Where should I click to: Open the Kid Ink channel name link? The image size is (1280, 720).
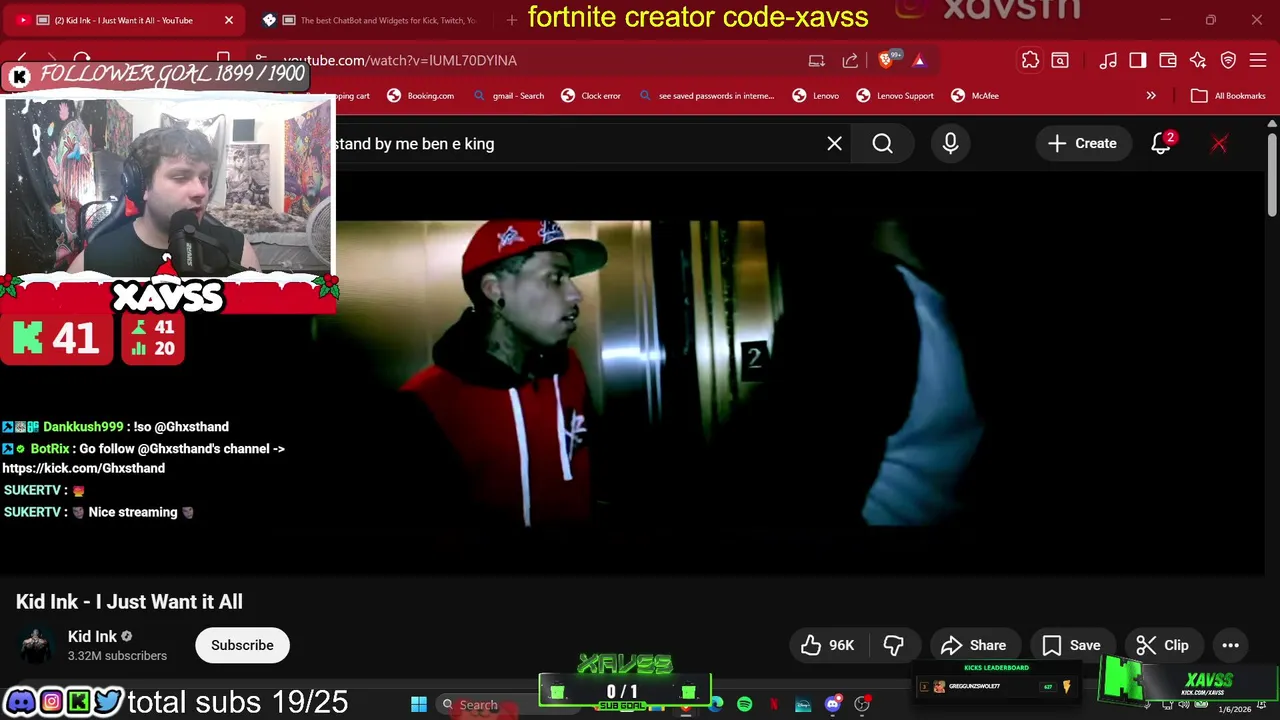tap(92, 636)
